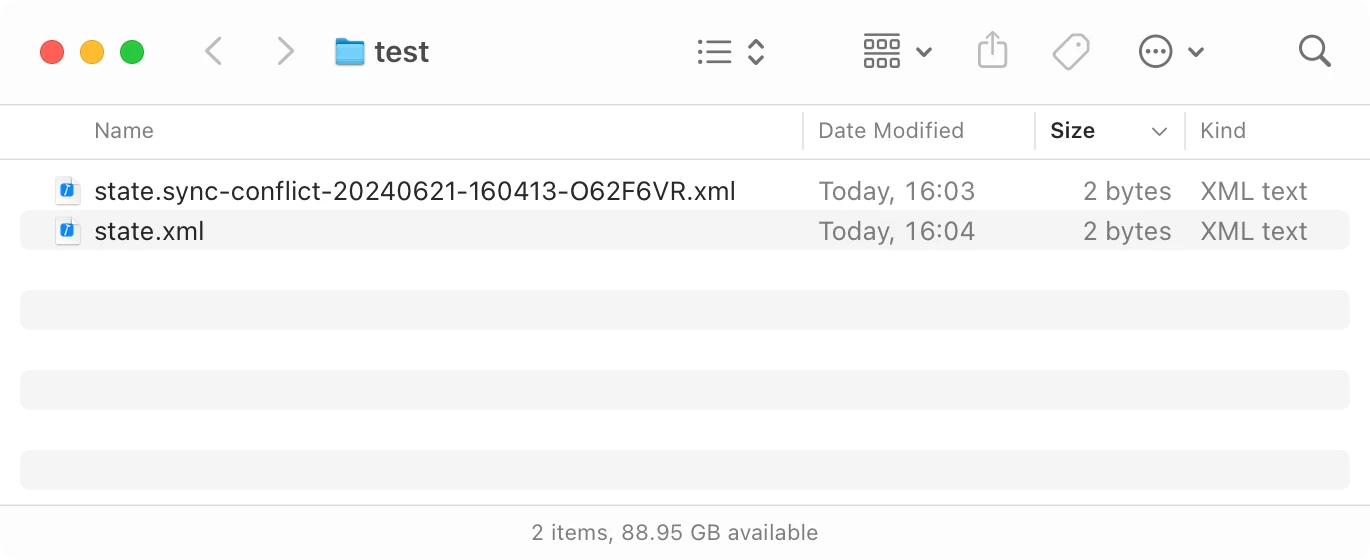Minimize window with the yellow button

[92, 52]
